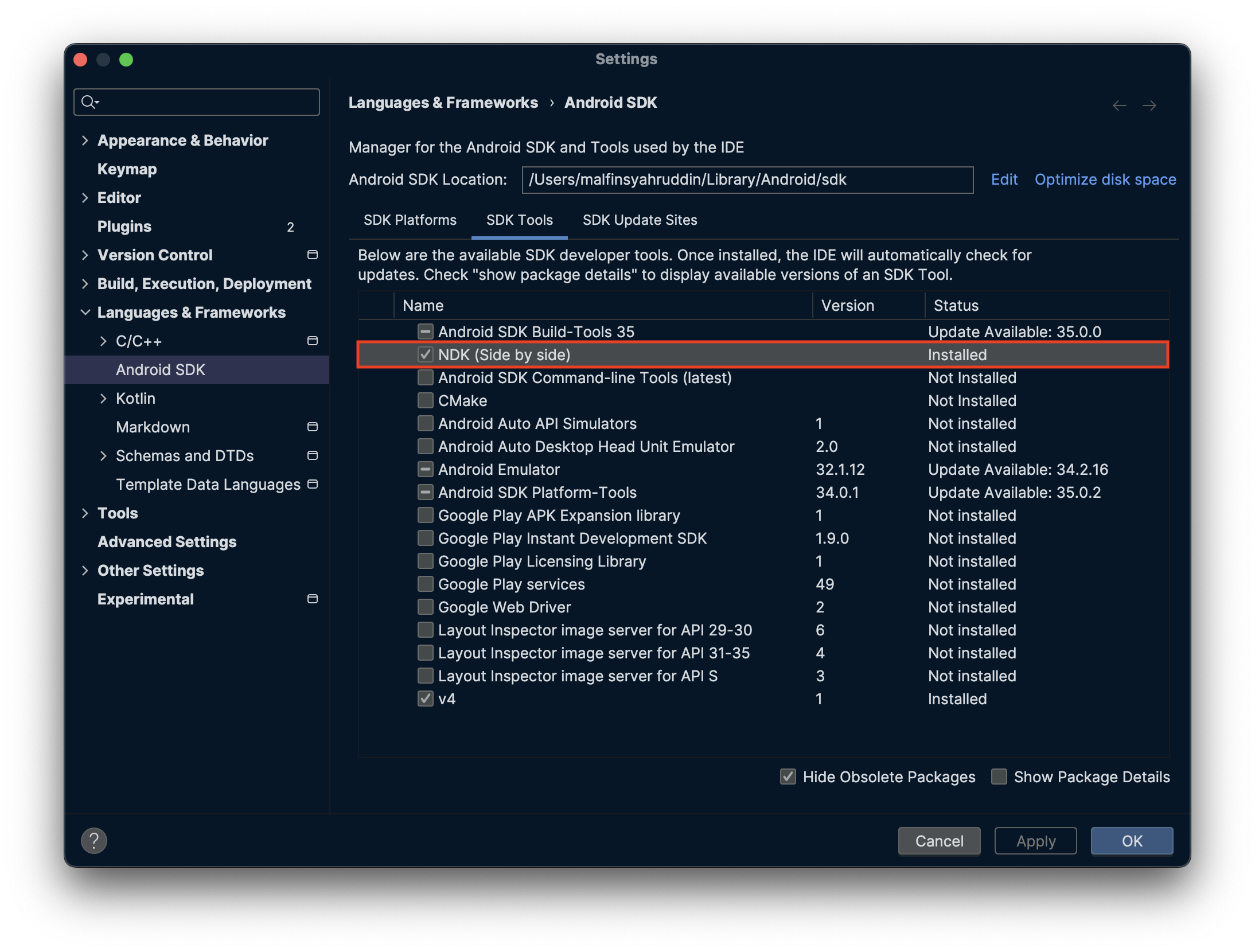
Task: Switch to SDK Update Sites tab
Action: click(x=640, y=219)
